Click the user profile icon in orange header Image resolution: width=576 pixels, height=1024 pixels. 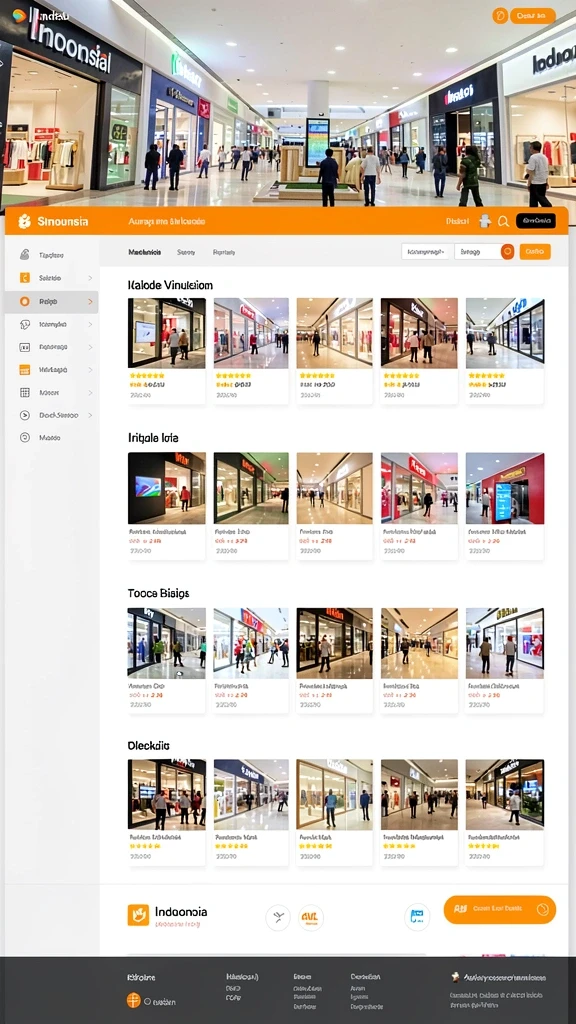pyautogui.click(x=485, y=221)
